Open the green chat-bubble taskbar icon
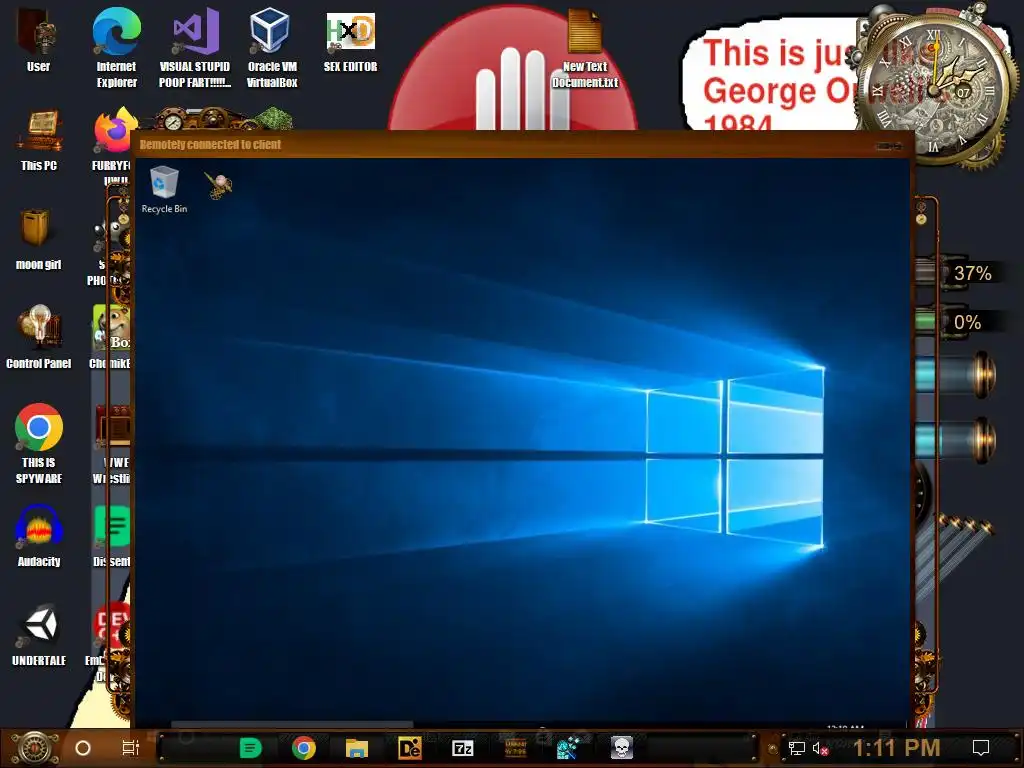Image resolution: width=1024 pixels, height=768 pixels. (250, 748)
